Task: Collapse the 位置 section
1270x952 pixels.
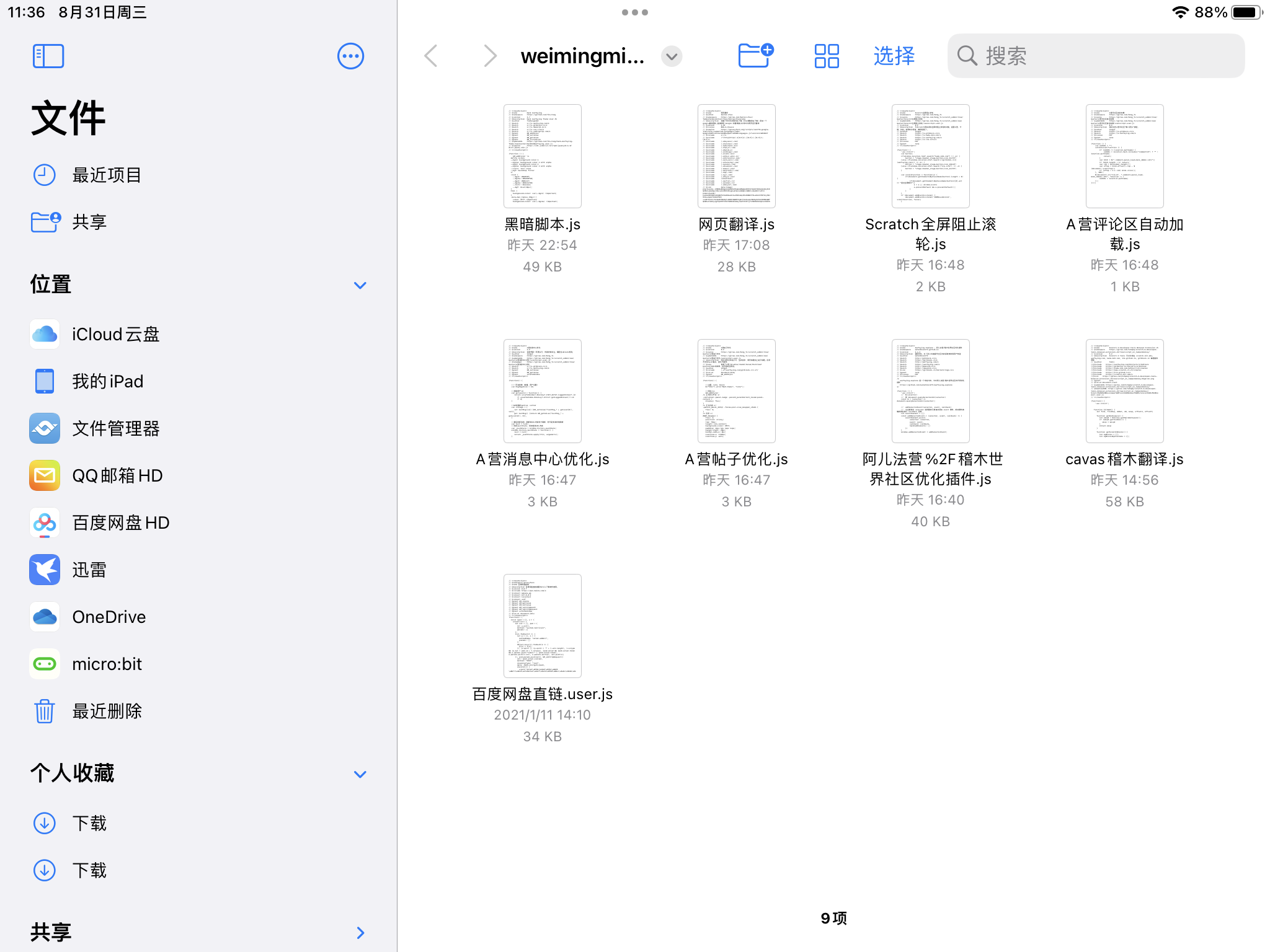Action: [360, 285]
